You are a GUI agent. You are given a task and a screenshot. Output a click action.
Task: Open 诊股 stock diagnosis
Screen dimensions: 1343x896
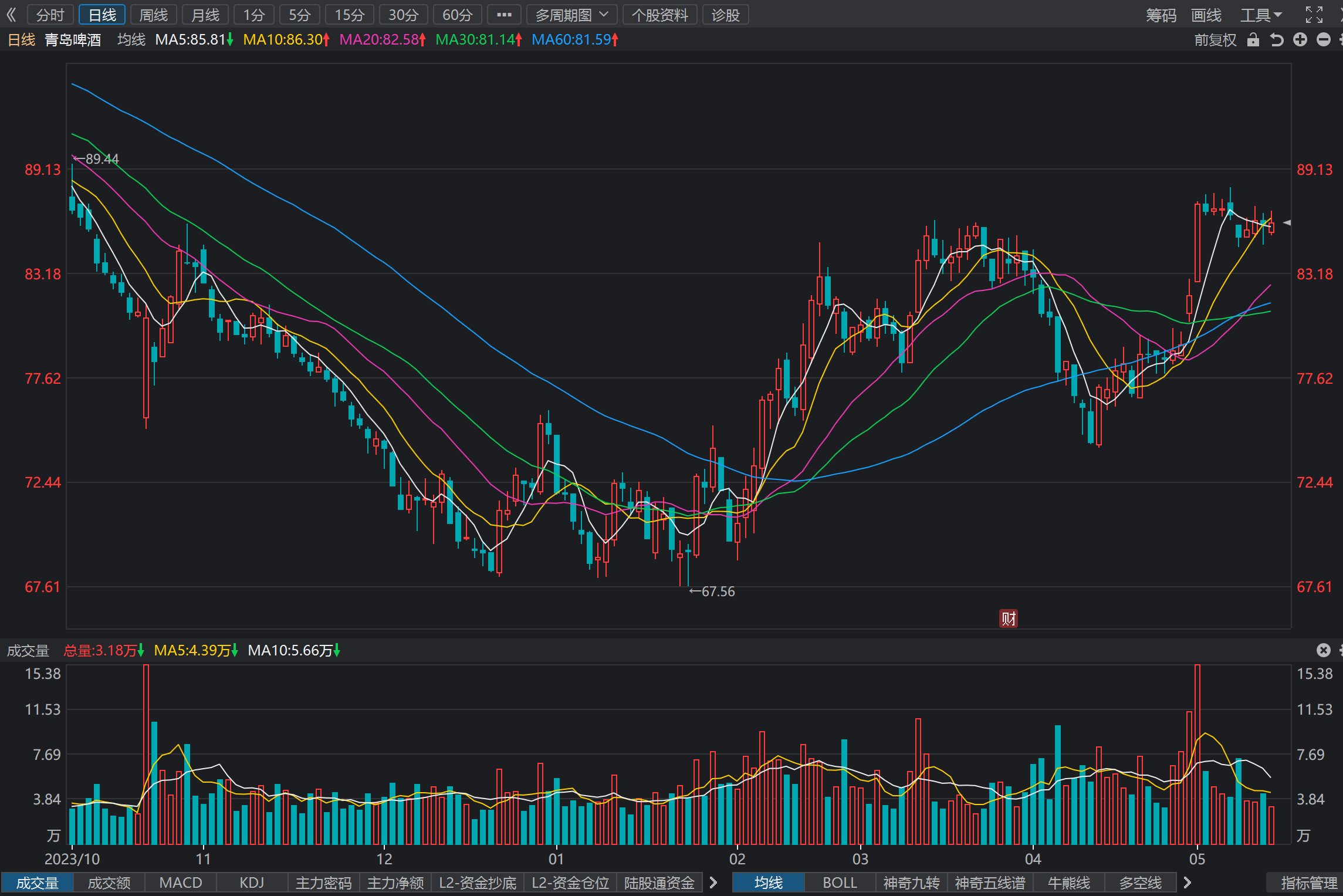point(726,15)
